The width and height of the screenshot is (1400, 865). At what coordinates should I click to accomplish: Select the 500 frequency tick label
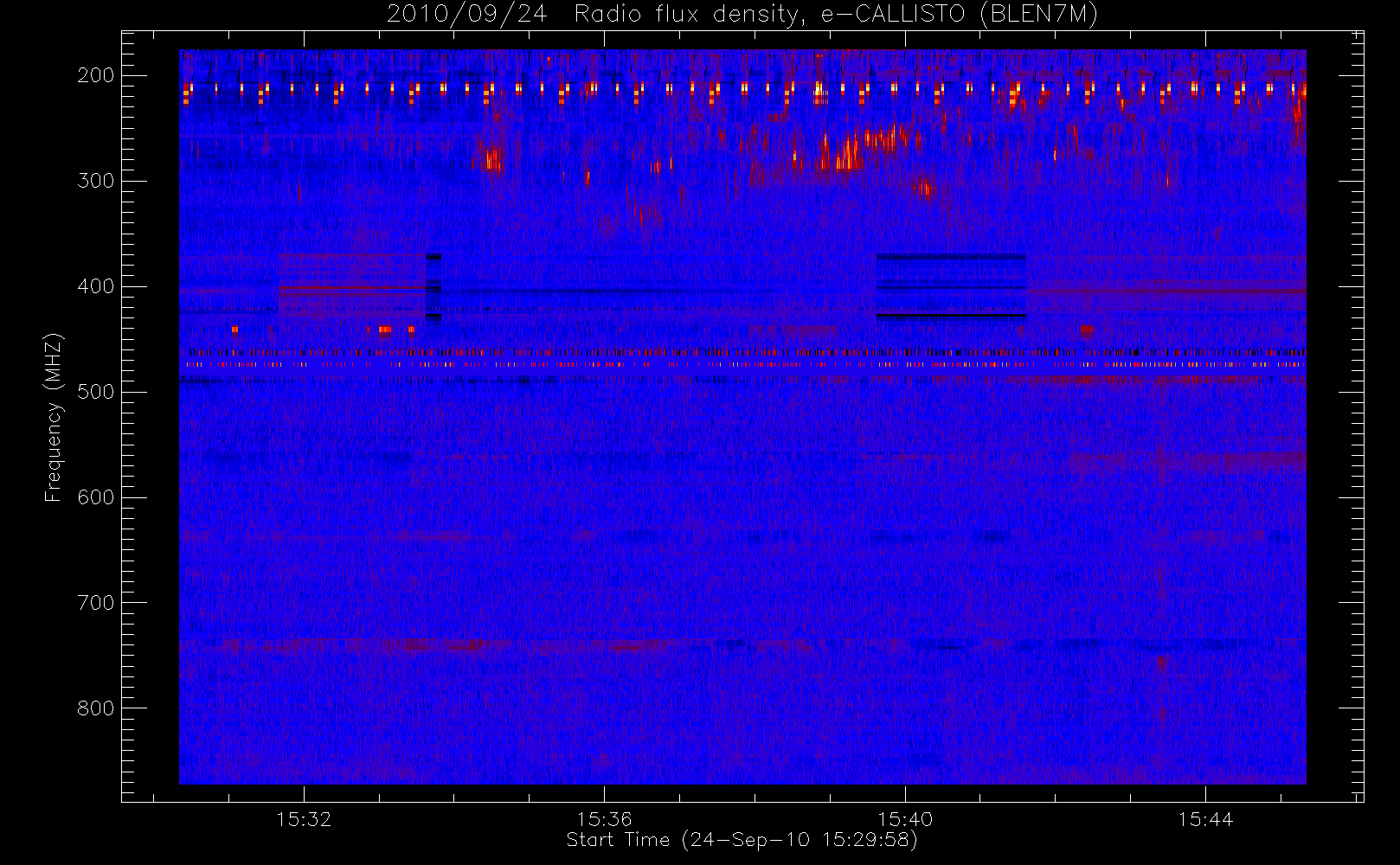point(96,392)
